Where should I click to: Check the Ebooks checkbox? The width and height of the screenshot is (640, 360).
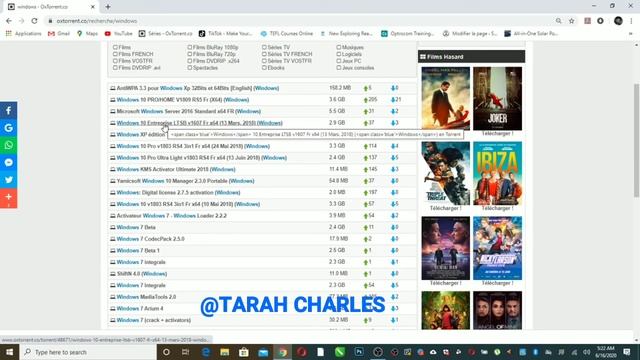pos(264,68)
